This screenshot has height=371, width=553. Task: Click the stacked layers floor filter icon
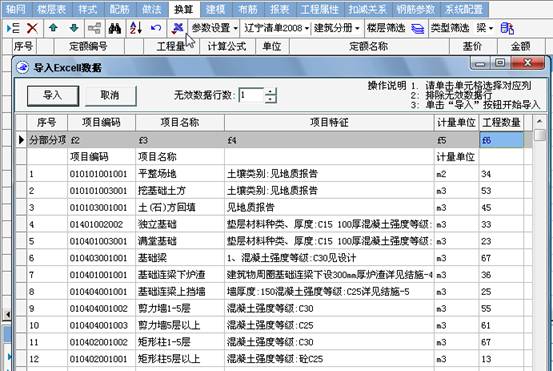coord(417,29)
